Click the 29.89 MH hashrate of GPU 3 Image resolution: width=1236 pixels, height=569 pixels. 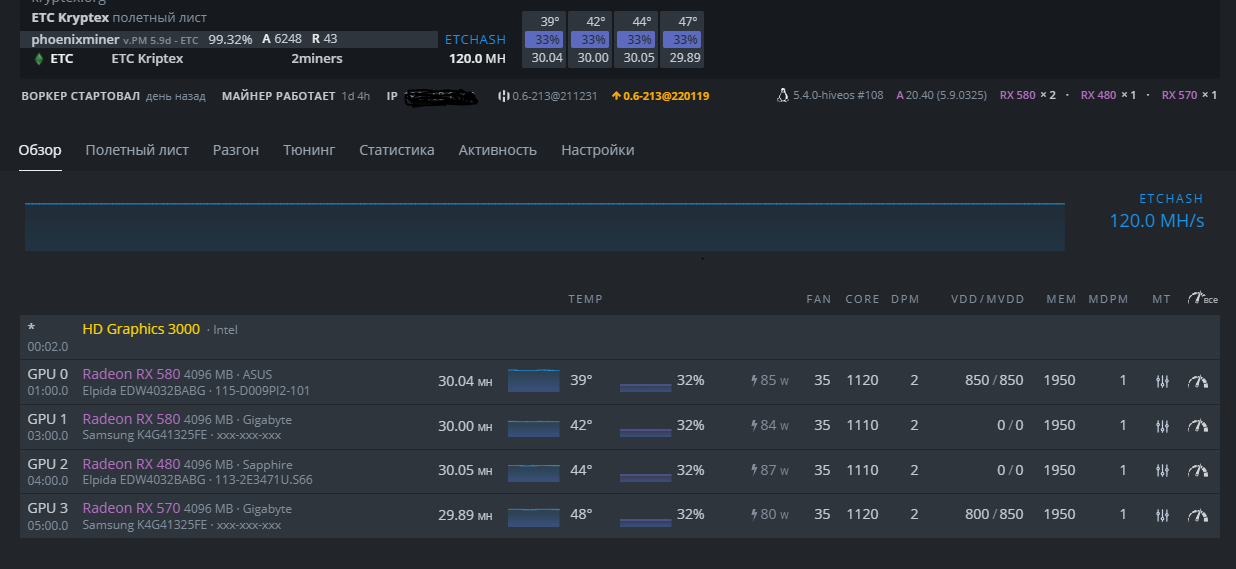point(465,515)
